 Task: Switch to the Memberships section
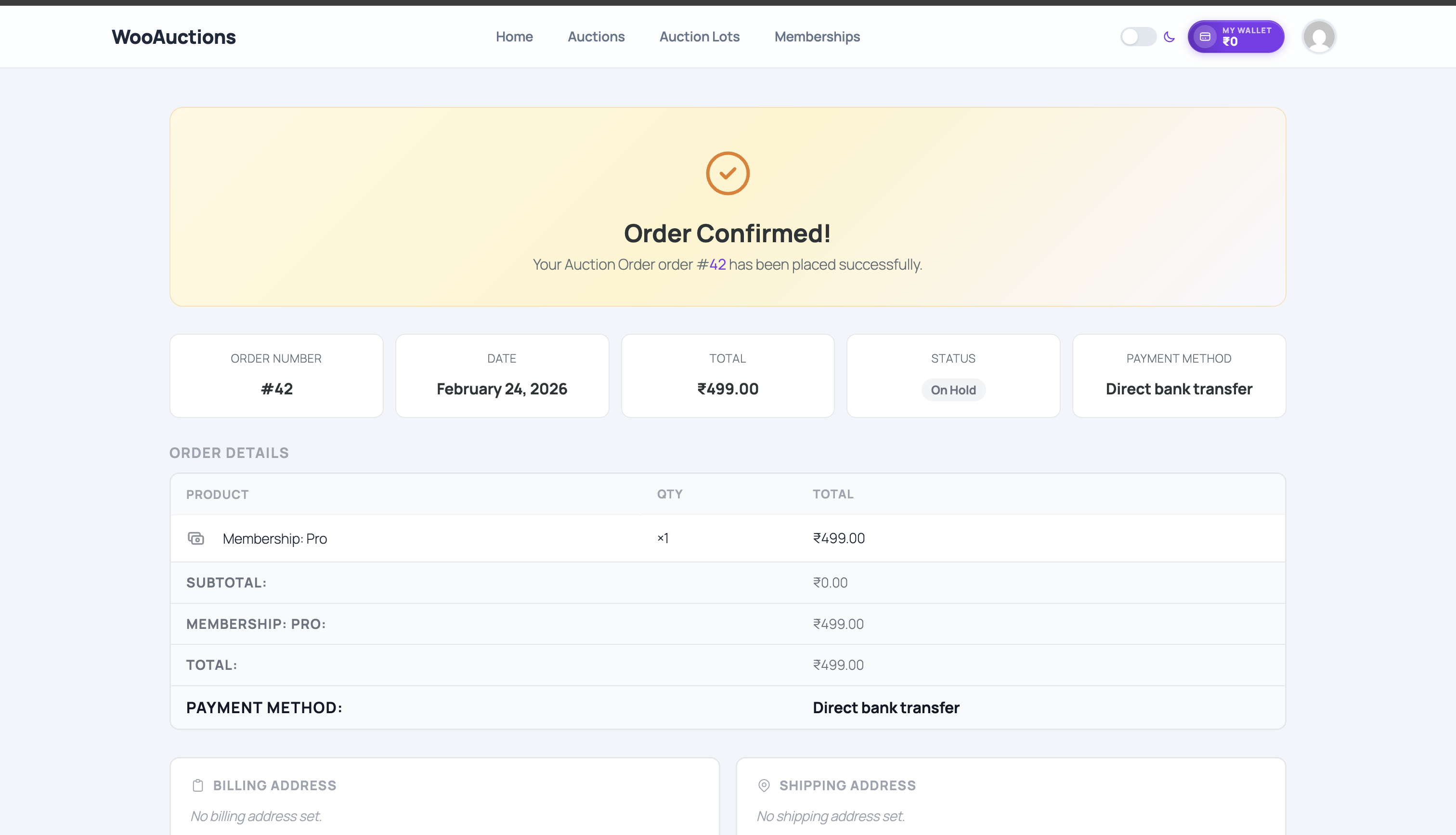817,36
